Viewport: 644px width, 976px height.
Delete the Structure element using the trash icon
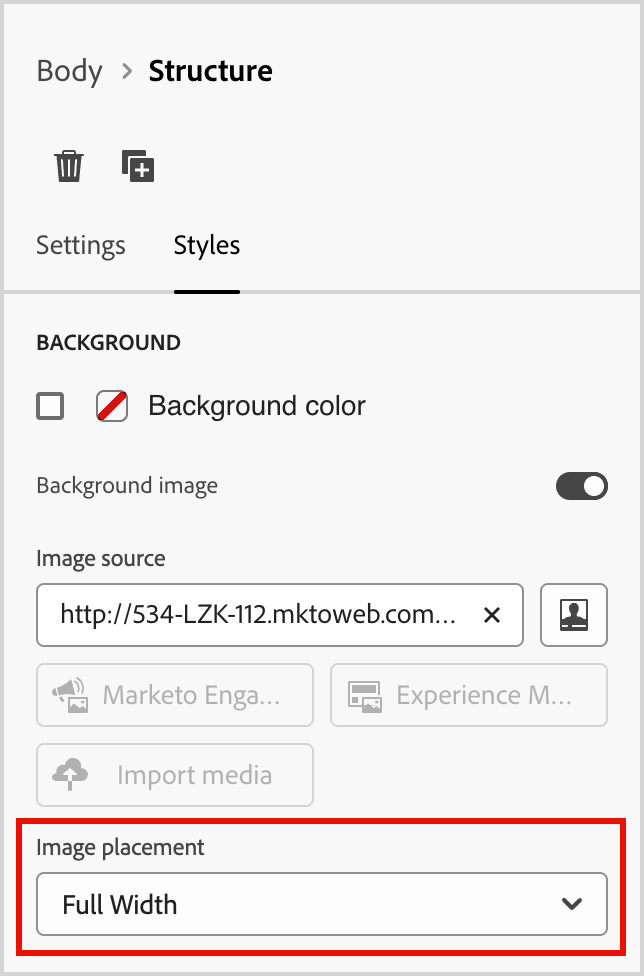68,166
